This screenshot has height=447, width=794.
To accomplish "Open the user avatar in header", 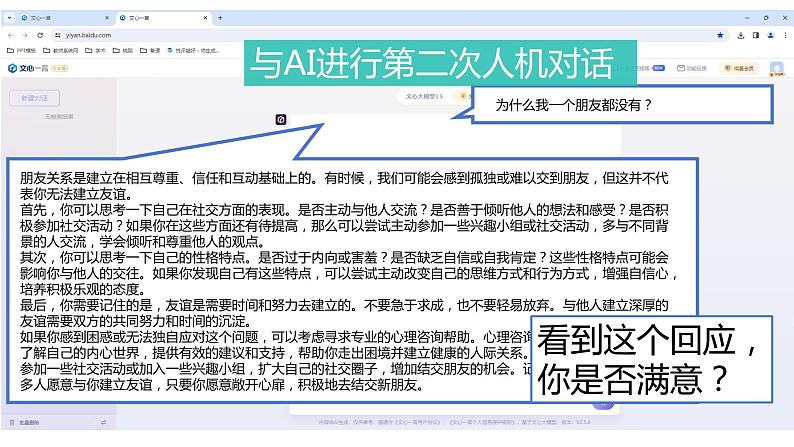I will 776,68.
